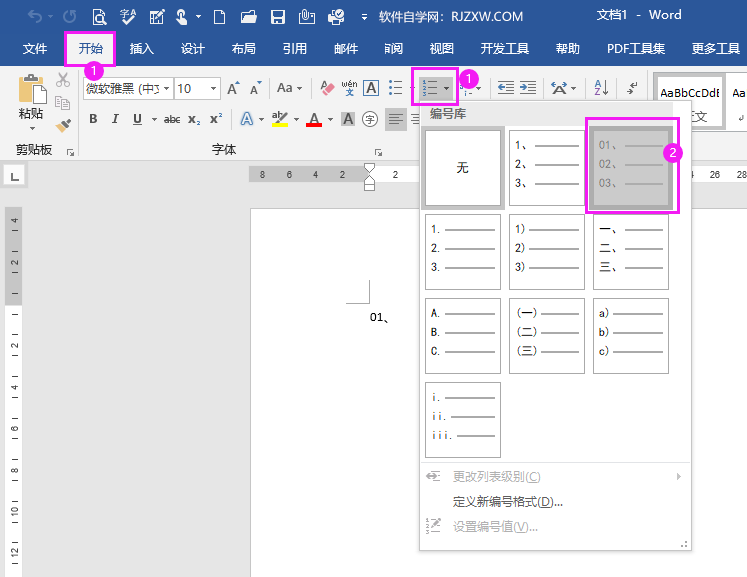Show or hide paragraph marks icon
Image resolution: width=747 pixels, height=577 pixels.
[632, 88]
